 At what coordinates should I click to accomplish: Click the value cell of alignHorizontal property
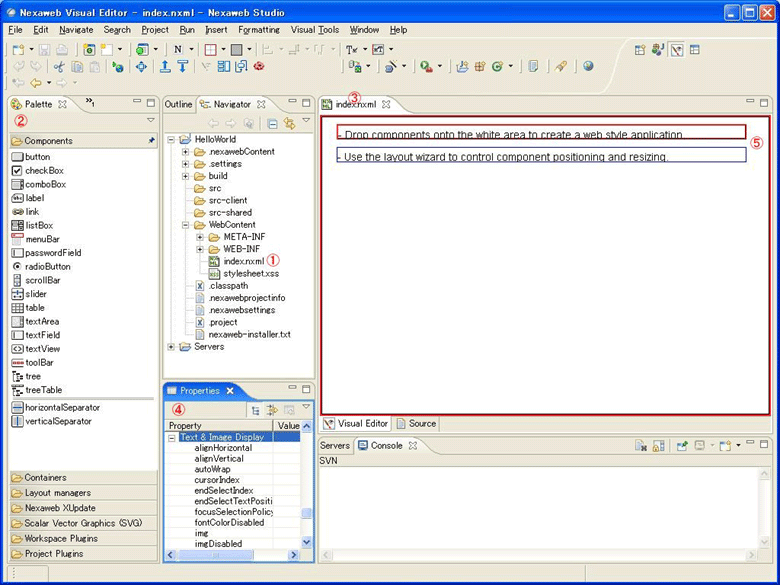[x=287, y=448]
